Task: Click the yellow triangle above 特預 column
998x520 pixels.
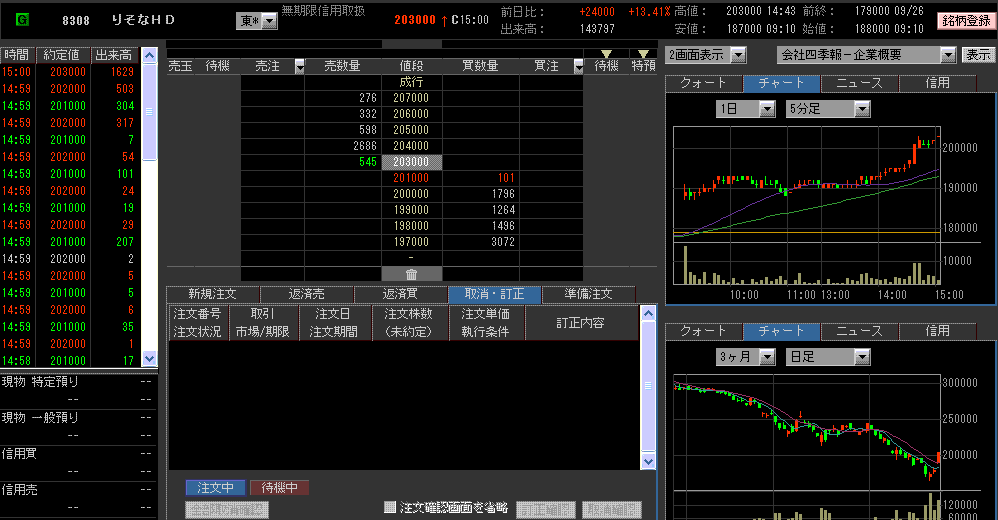Action: 643,54
